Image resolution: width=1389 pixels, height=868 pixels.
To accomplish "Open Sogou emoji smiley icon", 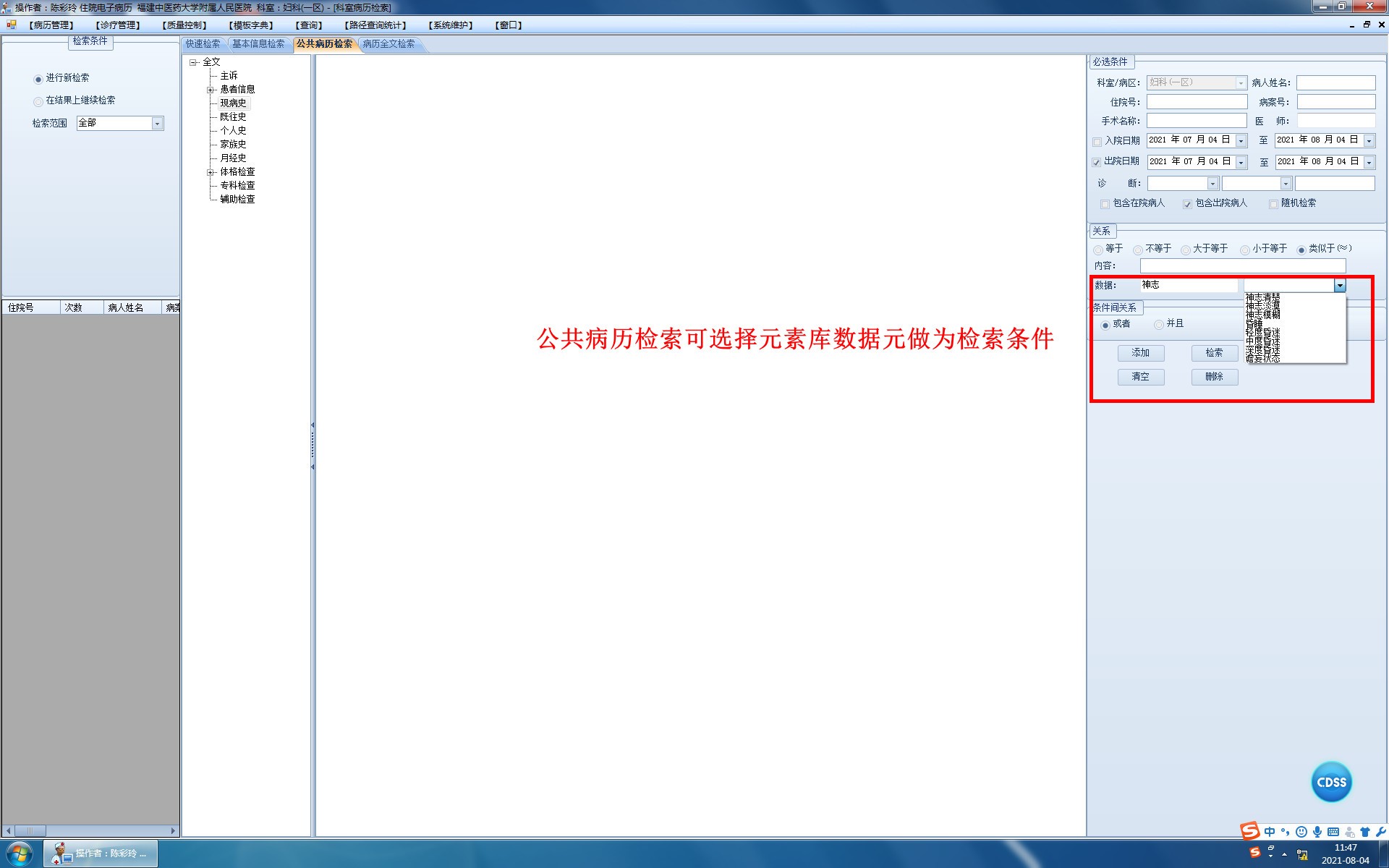I will tap(1301, 832).
